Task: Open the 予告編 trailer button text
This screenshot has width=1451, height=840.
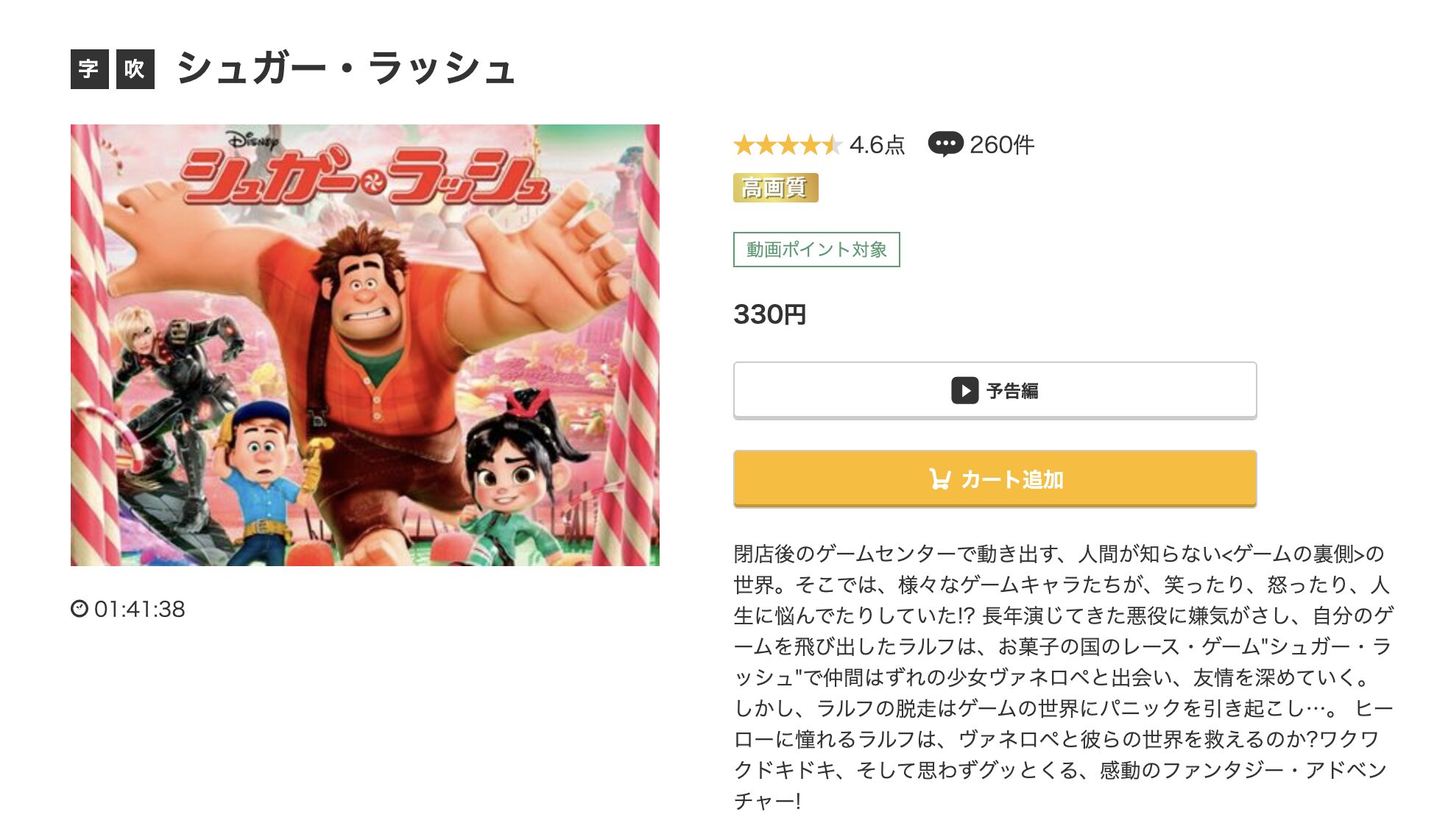Action: (x=1012, y=391)
